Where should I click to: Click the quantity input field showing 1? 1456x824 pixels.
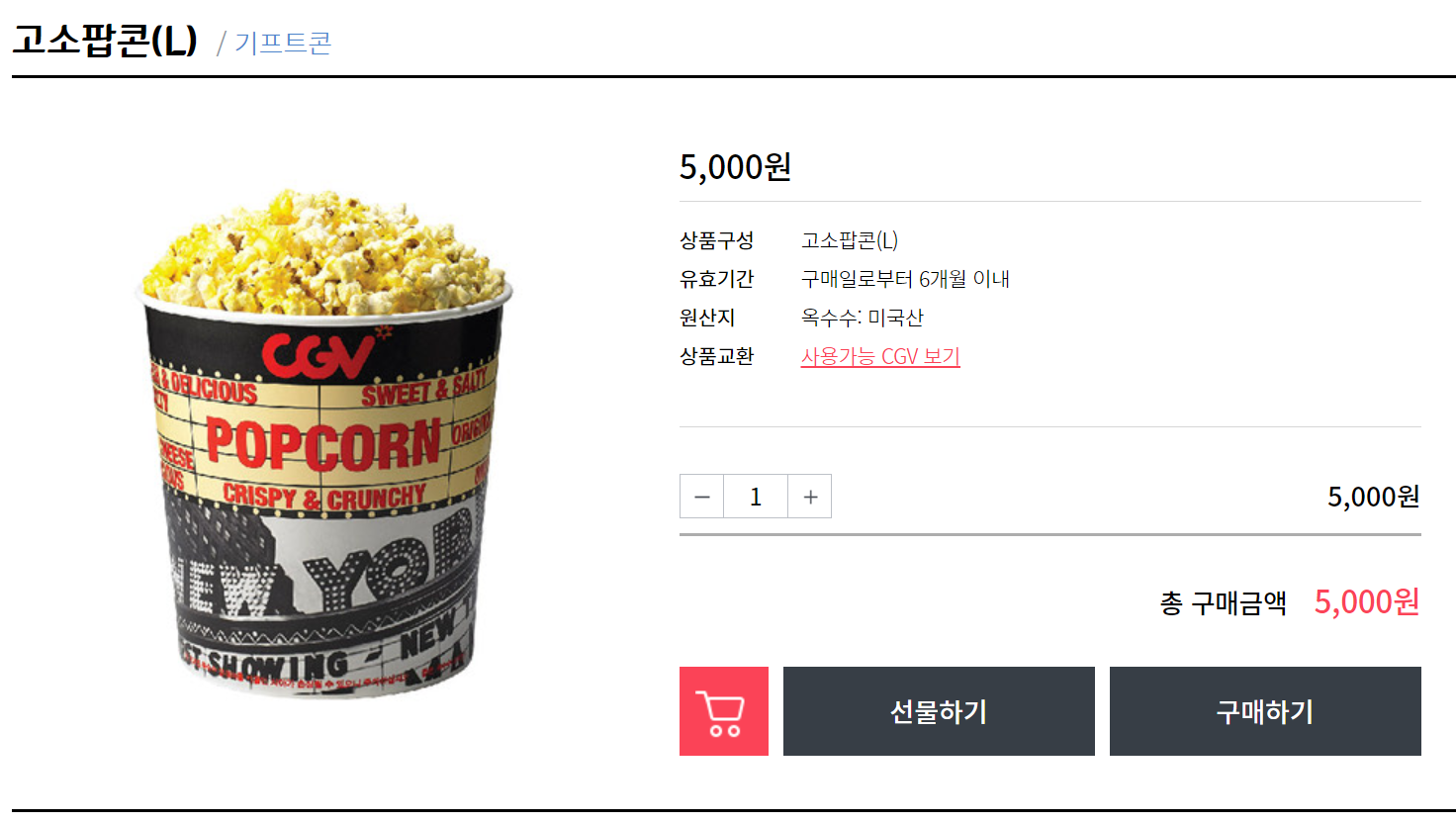(756, 497)
